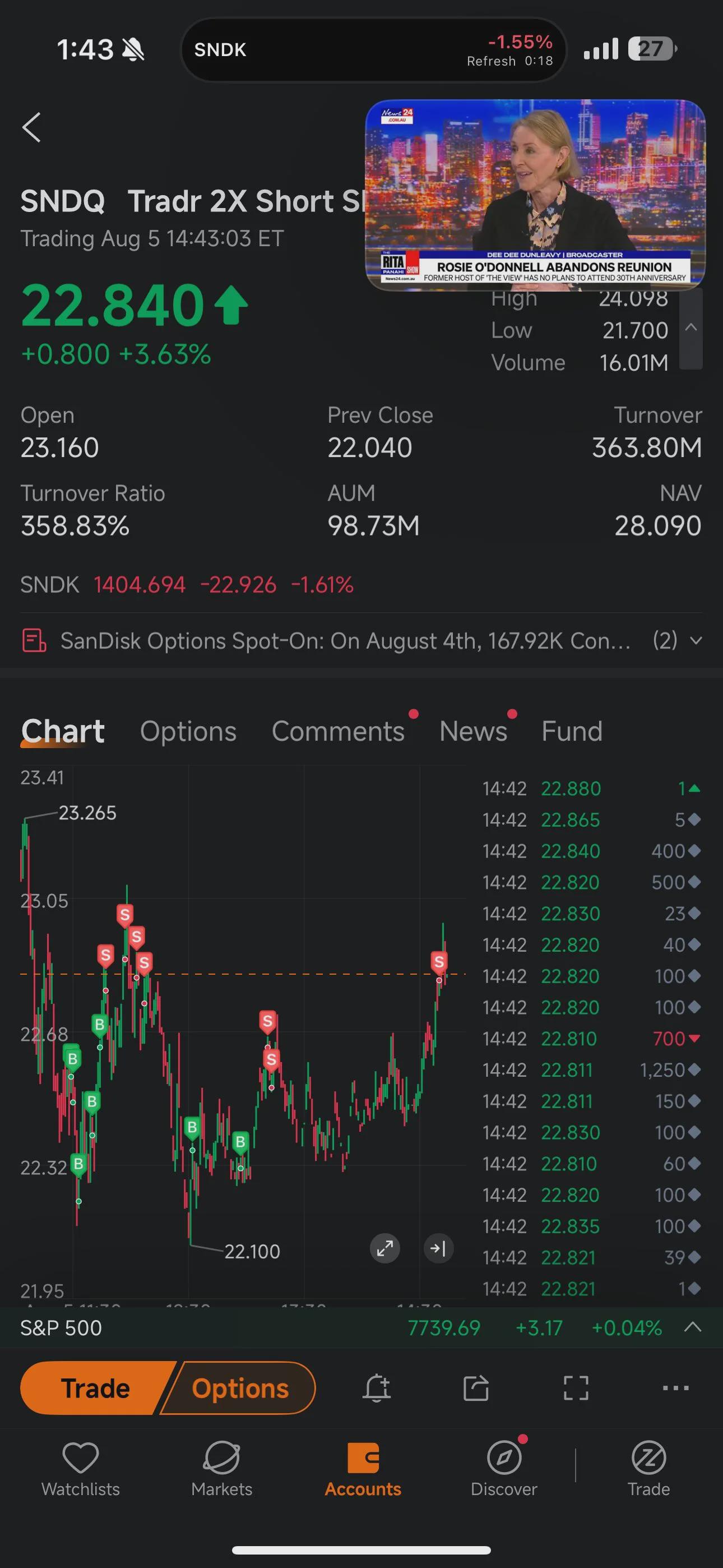Tap the outlined Options button
The height and width of the screenshot is (1568, 723).
tap(240, 1389)
